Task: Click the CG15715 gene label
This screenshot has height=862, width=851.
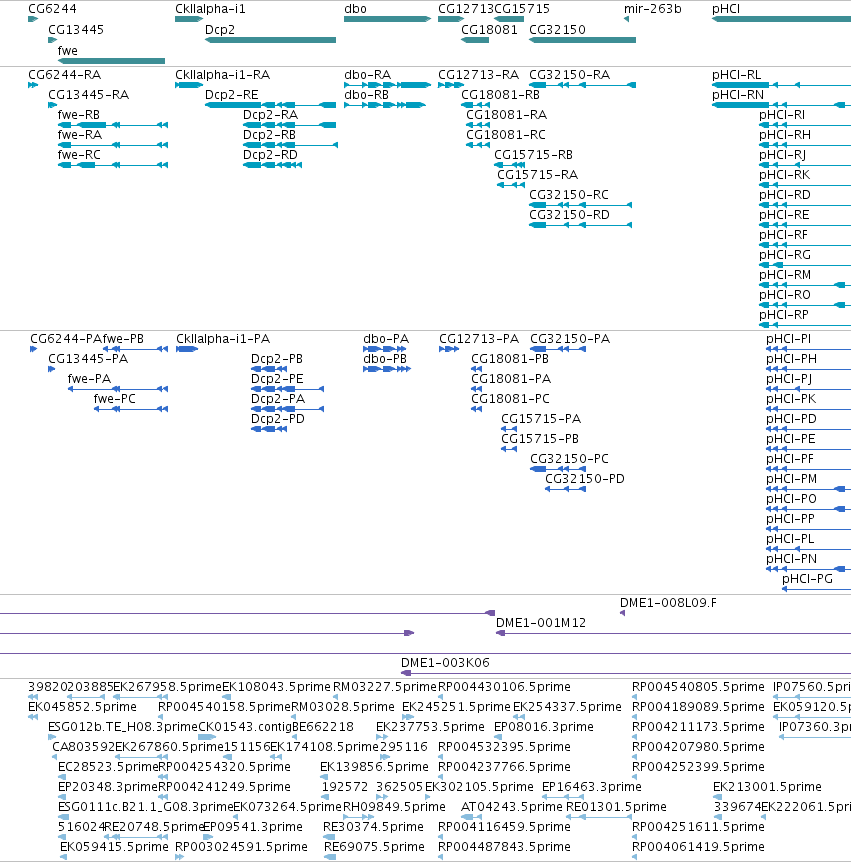Action: [522, 9]
